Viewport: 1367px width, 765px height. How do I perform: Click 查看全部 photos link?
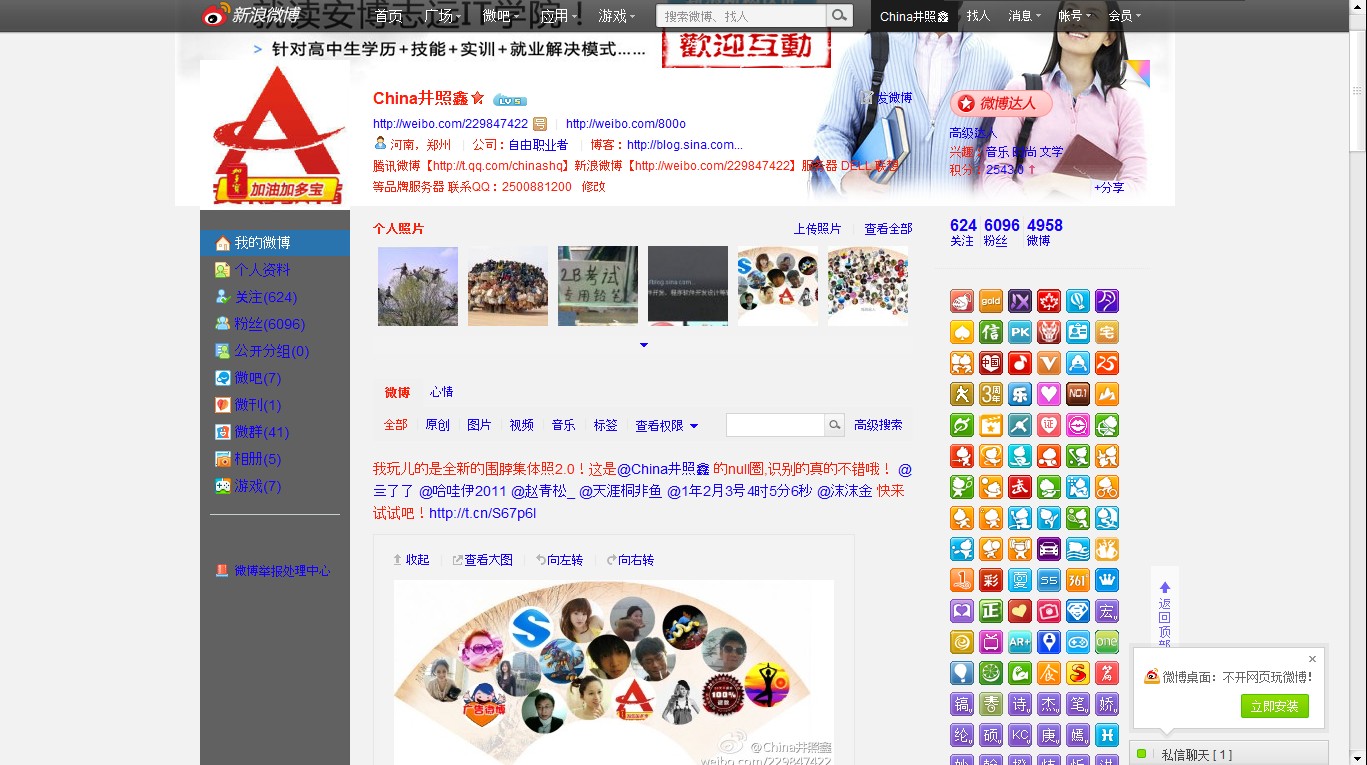coord(888,229)
